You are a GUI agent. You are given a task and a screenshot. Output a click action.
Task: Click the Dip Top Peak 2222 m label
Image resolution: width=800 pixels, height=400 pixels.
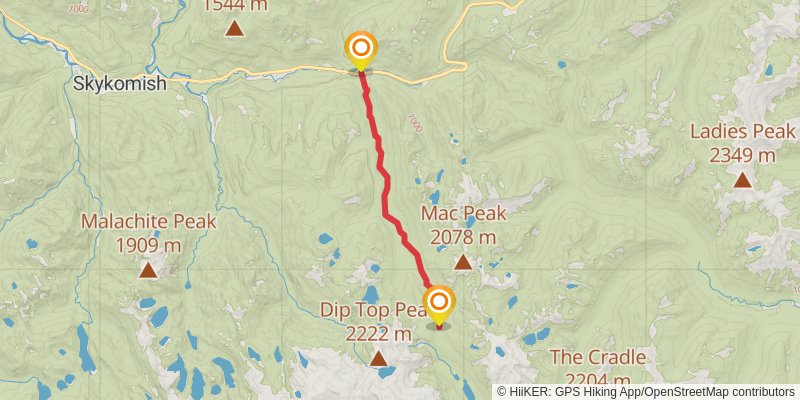(378, 321)
